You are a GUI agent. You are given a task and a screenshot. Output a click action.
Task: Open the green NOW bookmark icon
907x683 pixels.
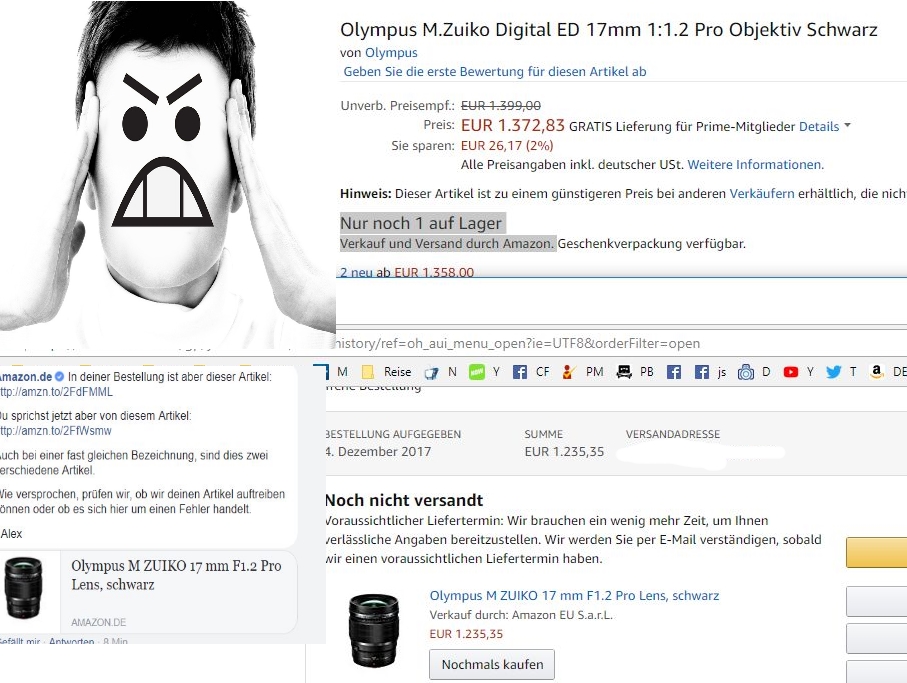(477, 372)
